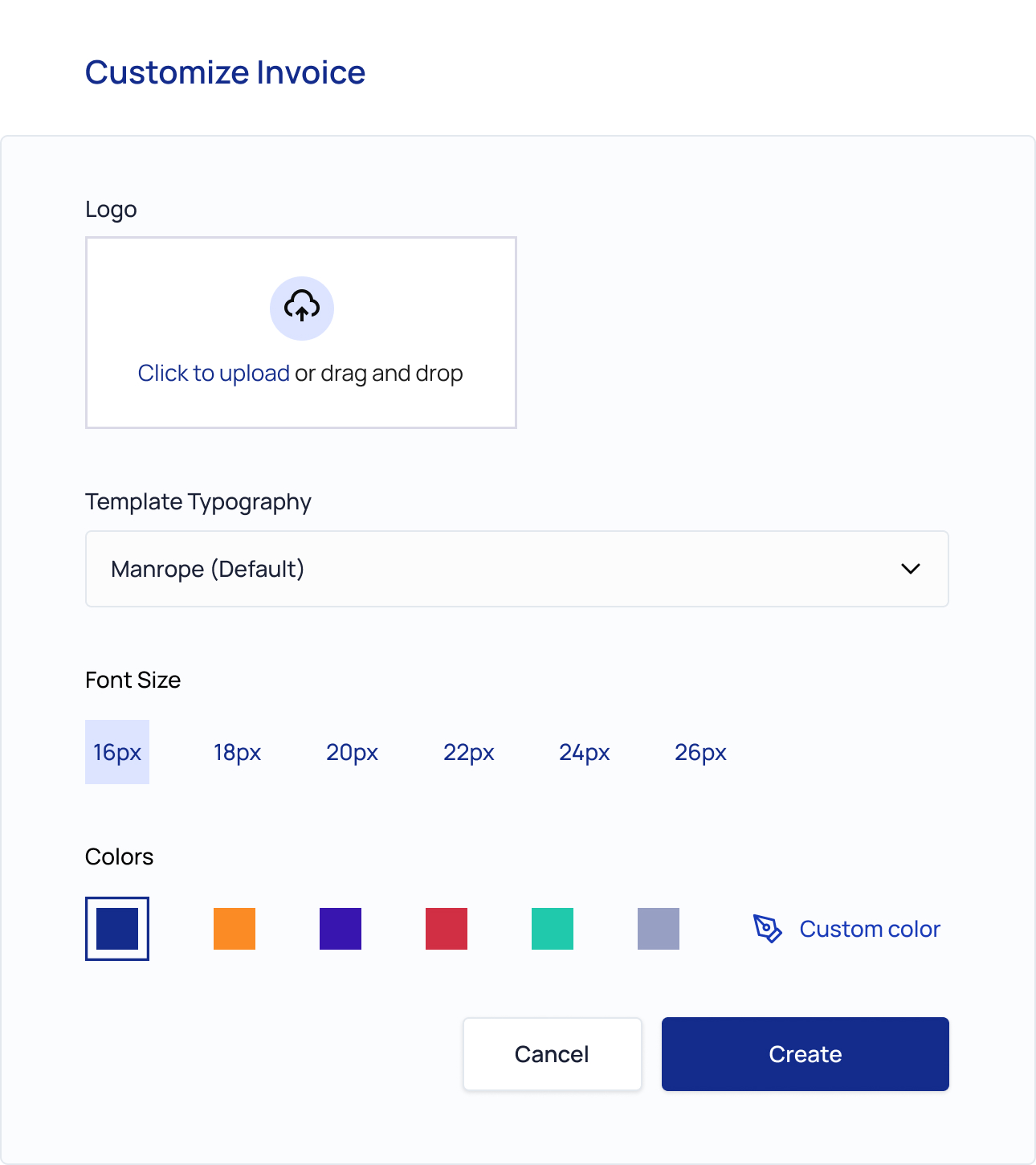Image resolution: width=1036 pixels, height=1165 pixels.
Task: Click the cloud upload icon
Action: (302, 309)
